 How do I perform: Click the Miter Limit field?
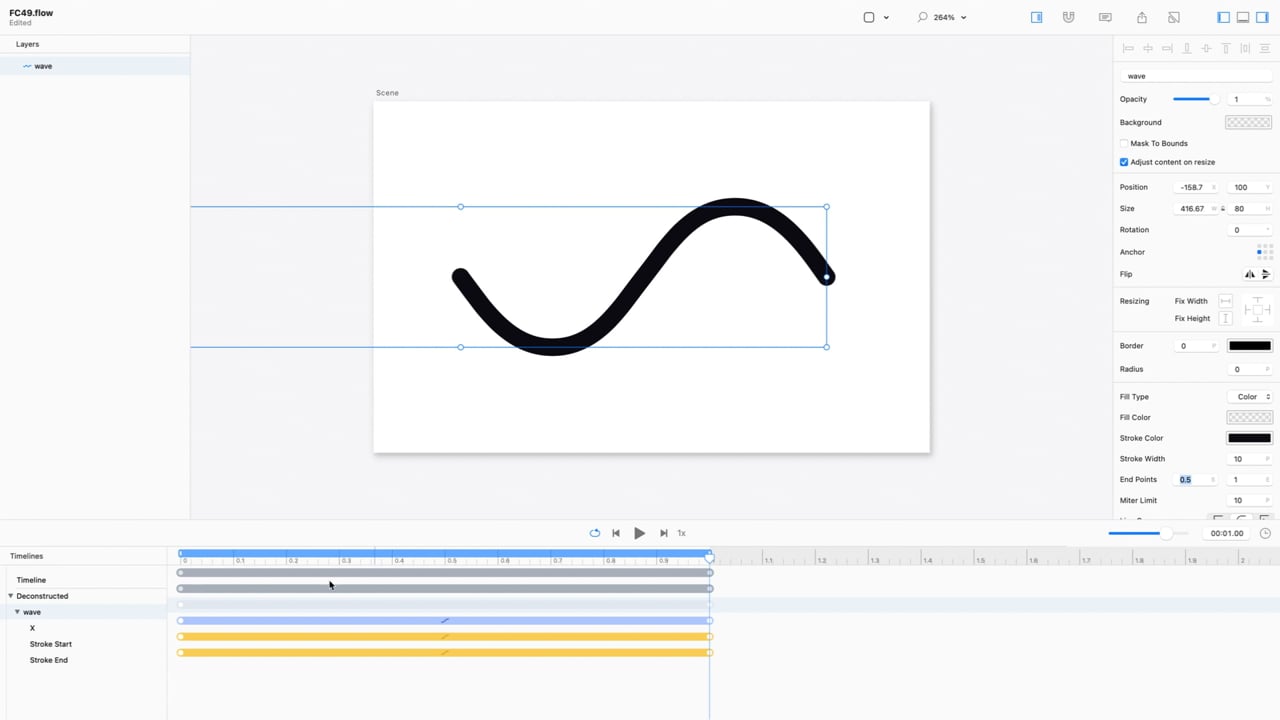pyautogui.click(x=1249, y=500)
